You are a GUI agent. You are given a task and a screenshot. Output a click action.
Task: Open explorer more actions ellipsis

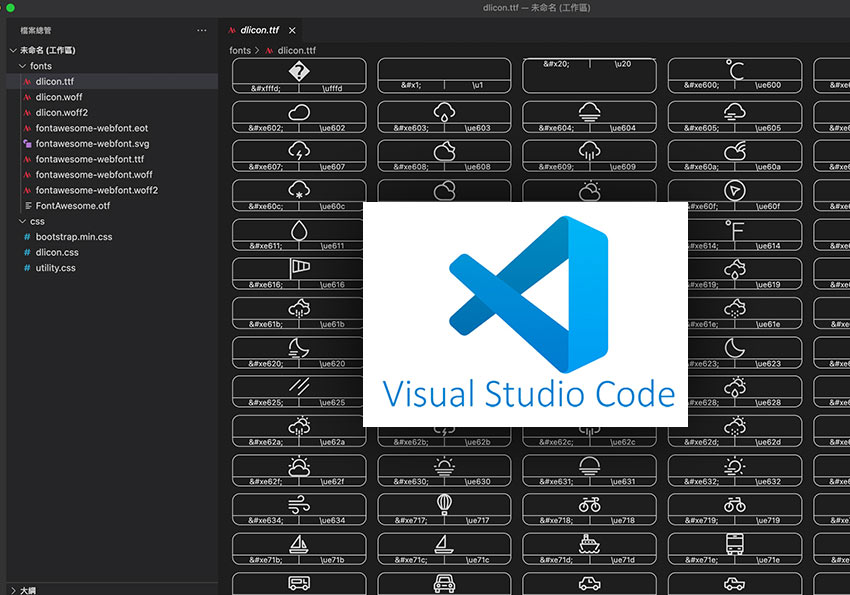(202, 30)
